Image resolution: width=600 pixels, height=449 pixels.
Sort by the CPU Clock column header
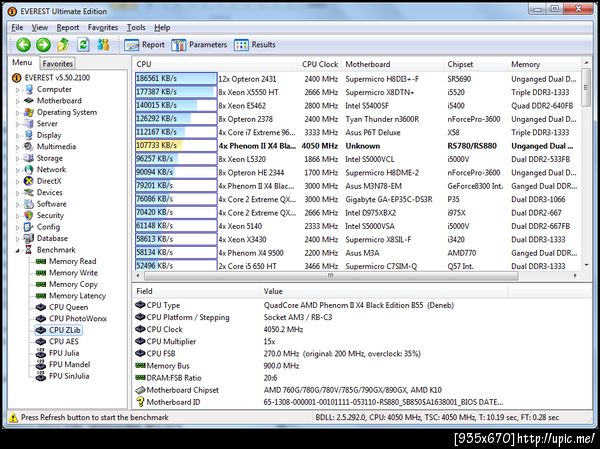click(x=320, y=64)
